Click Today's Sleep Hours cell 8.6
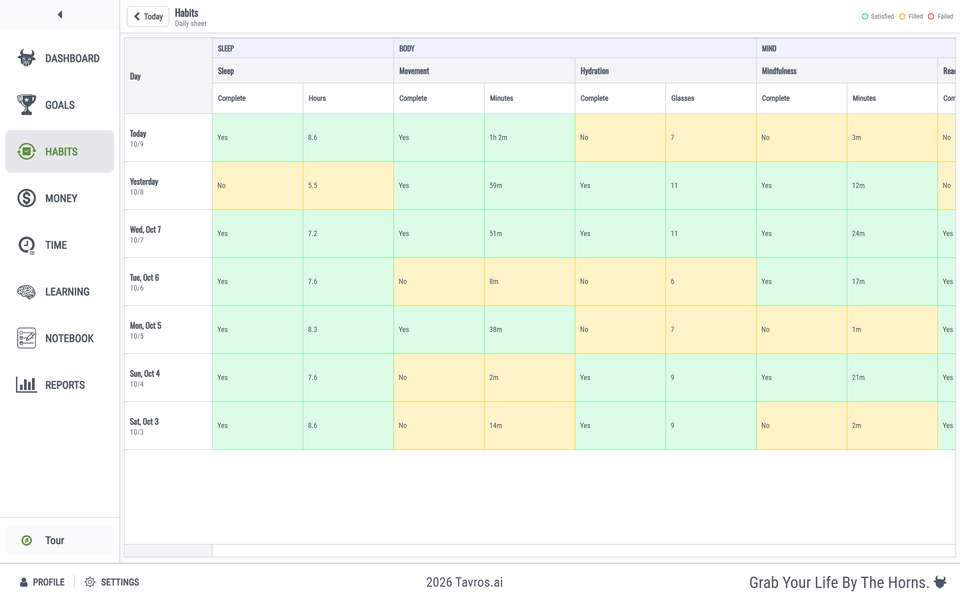This screenshot has width=960, height=600. [348, 138]
